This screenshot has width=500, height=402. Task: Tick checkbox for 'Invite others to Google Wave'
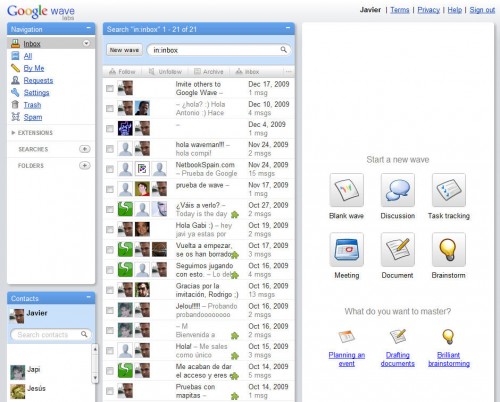pyautogui.click(x=110, y=88)
